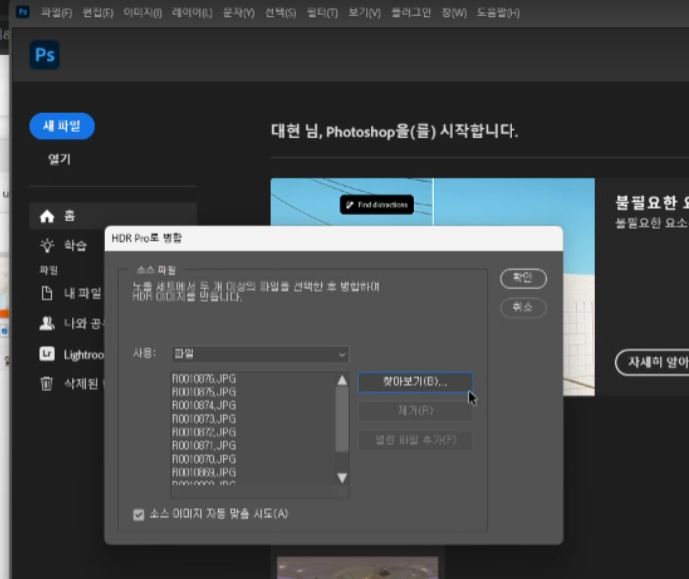Click the 찾아보기(B)... button
The width and height of the screenshot is (689, 579).
click(x=415, y=382)
